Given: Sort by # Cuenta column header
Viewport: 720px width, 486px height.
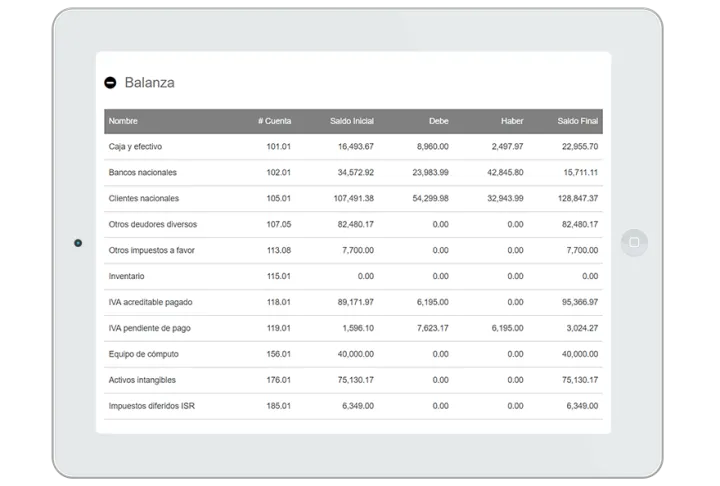Looking at the screenshot, I should click(274, 121).
